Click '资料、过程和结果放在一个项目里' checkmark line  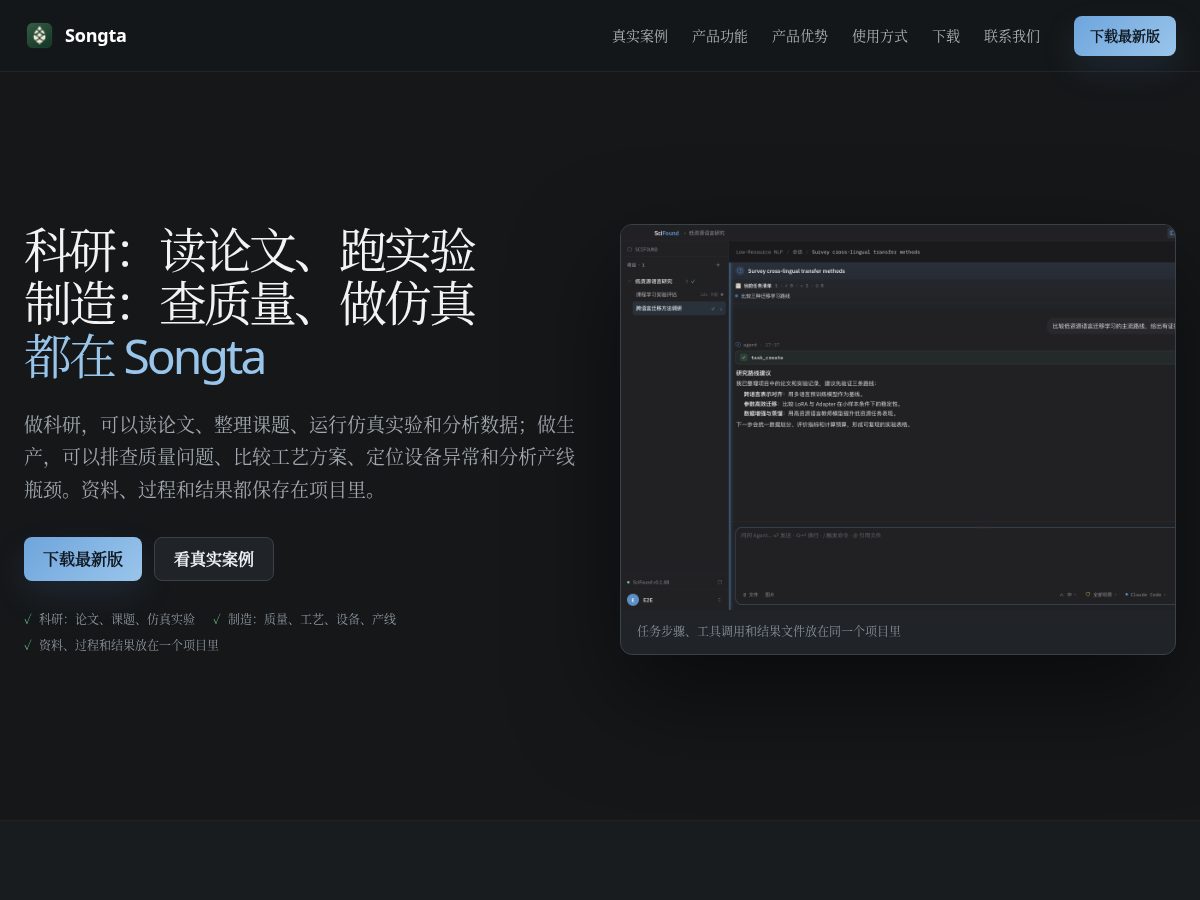[x=122, y=645]
